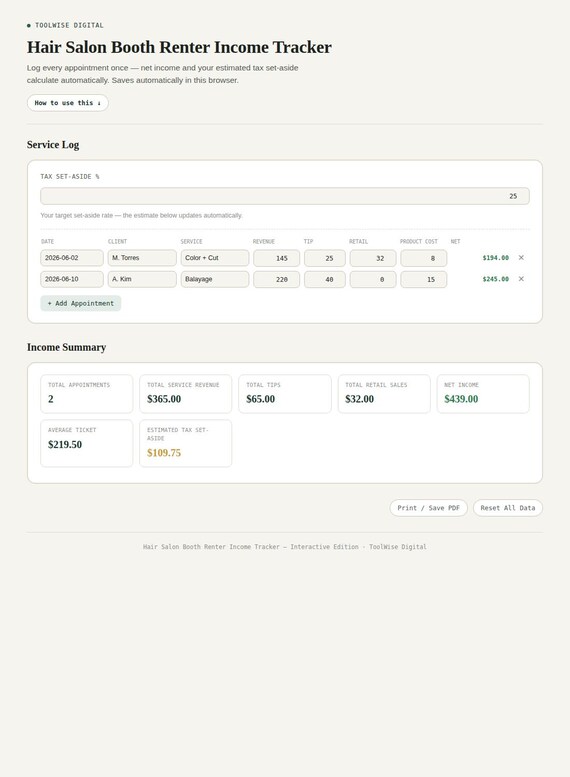Screen dimensions: 570x777
Task: Click the $65.00 total tips value
Action: (261, 399)
